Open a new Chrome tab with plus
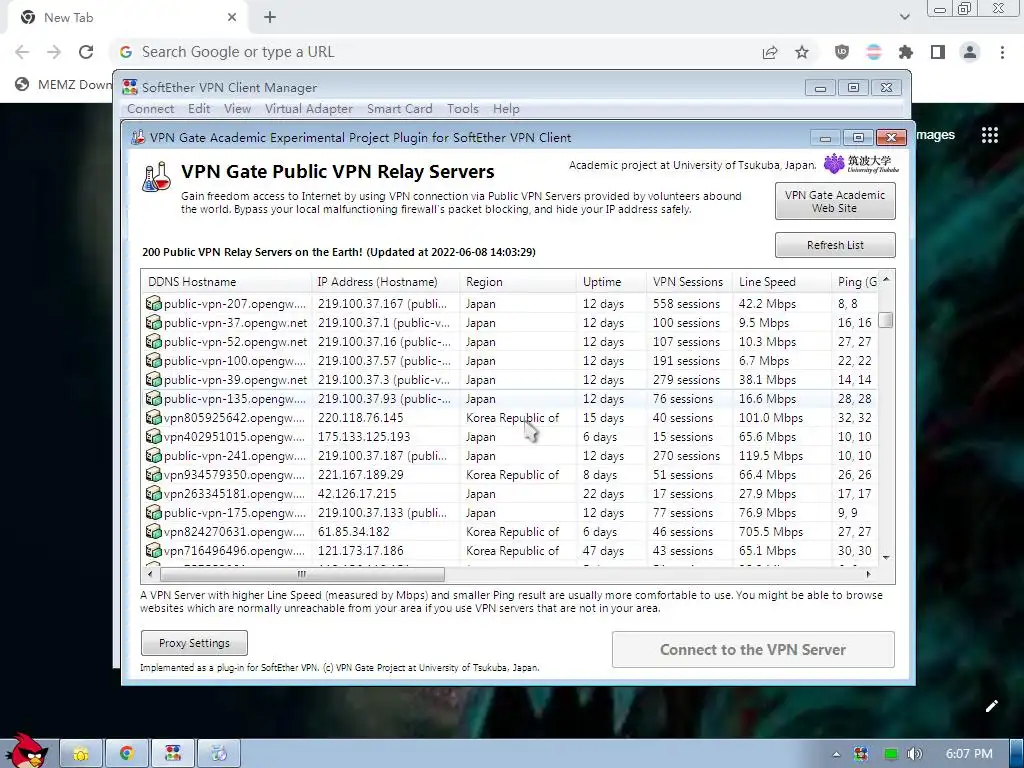The width and height of the screenshot is (1024, 768). coord(270,18)
